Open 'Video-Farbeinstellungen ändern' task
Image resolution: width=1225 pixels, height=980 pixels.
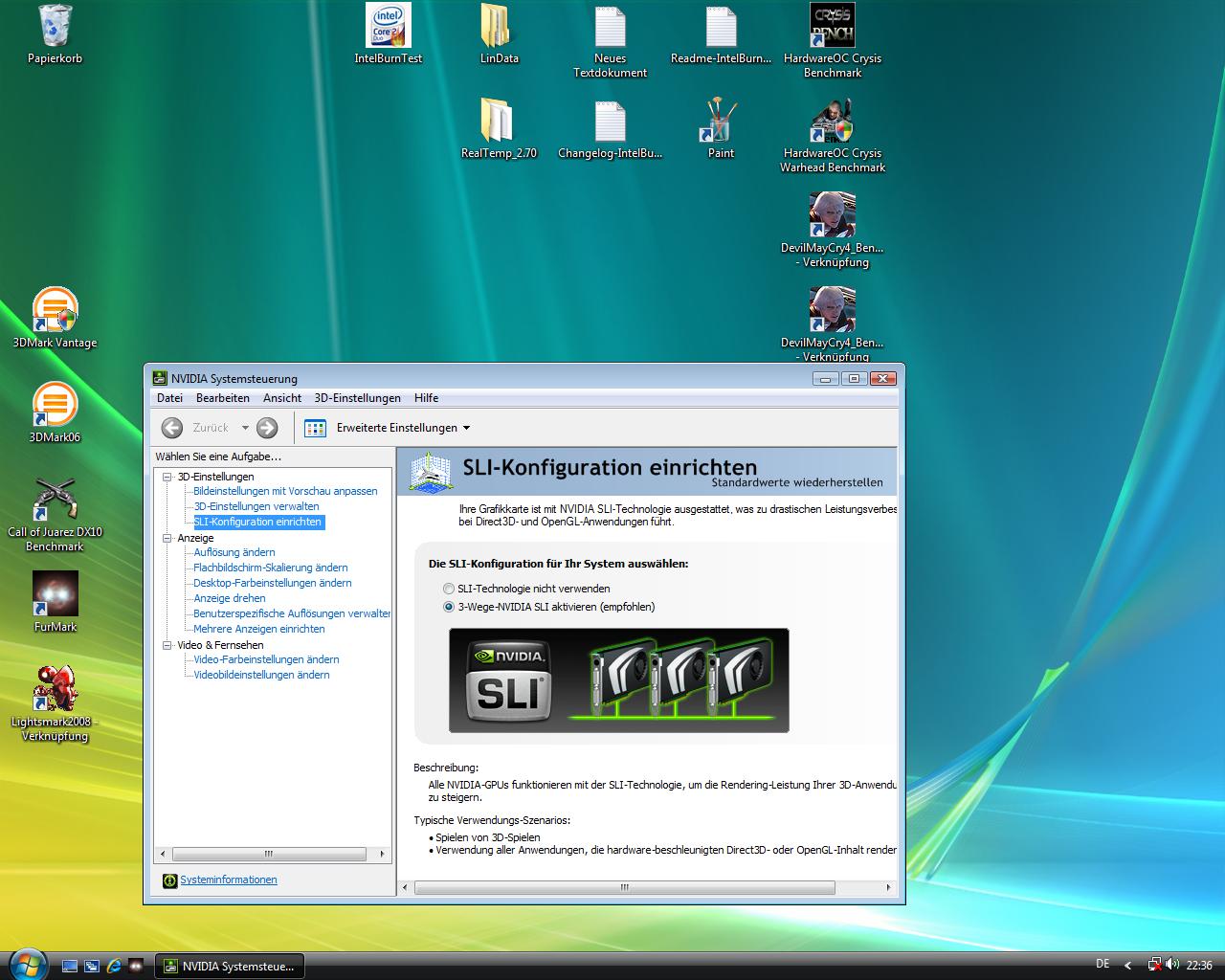266,659
